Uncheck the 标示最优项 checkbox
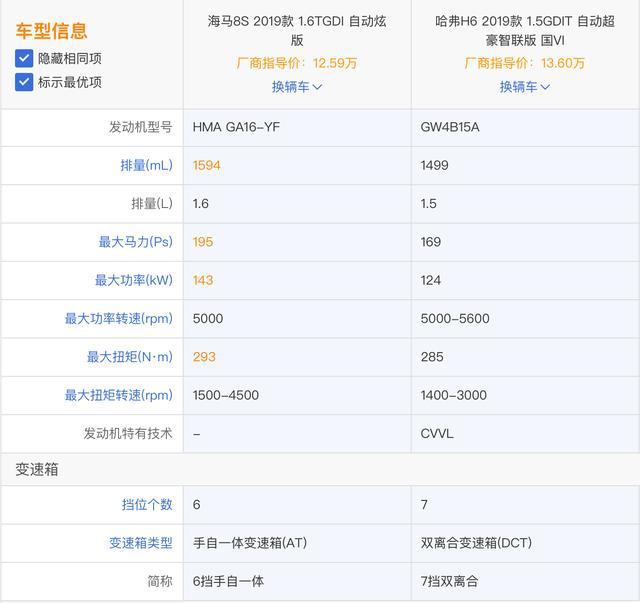640x603 pixels. click(24, 82)
